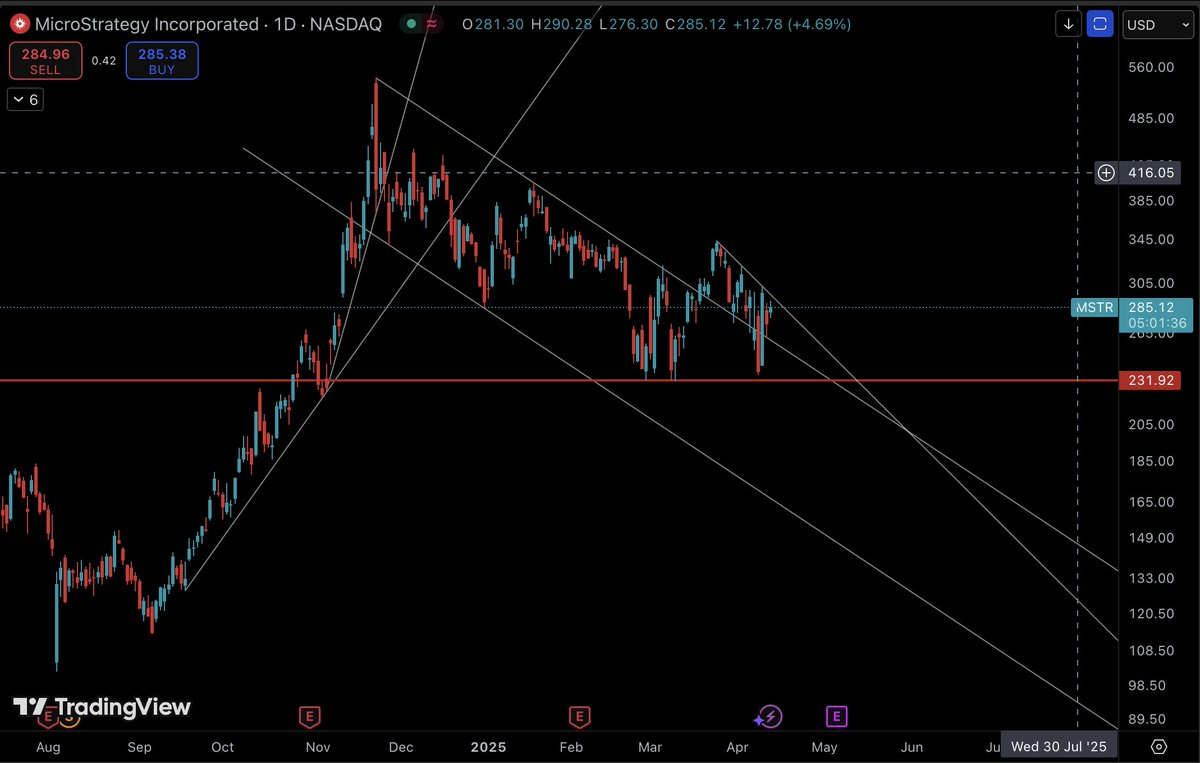Click the 285.38 BUY button

point(162,61)
